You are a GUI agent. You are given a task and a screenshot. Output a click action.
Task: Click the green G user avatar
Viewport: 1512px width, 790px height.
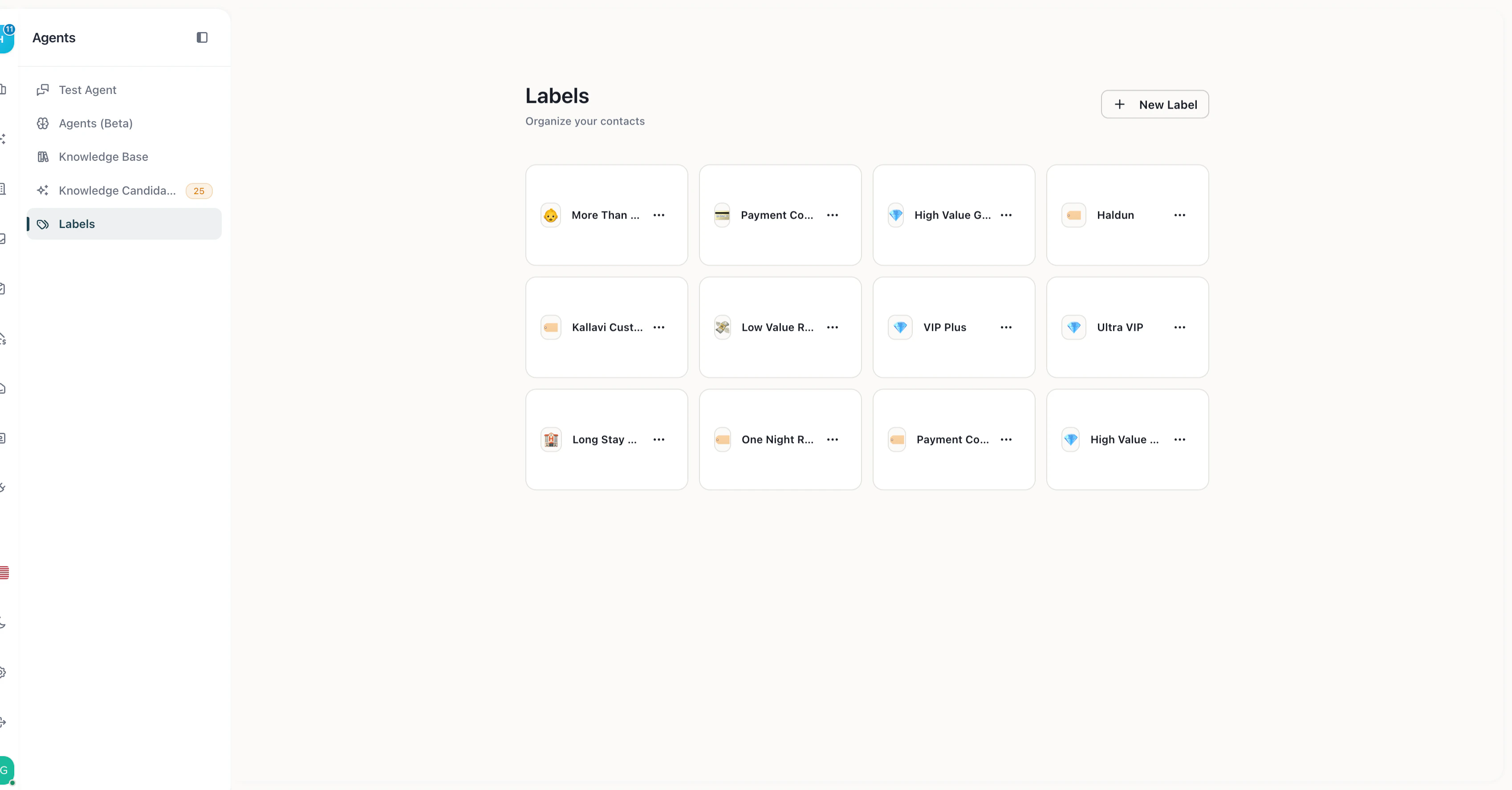[5, 770]
